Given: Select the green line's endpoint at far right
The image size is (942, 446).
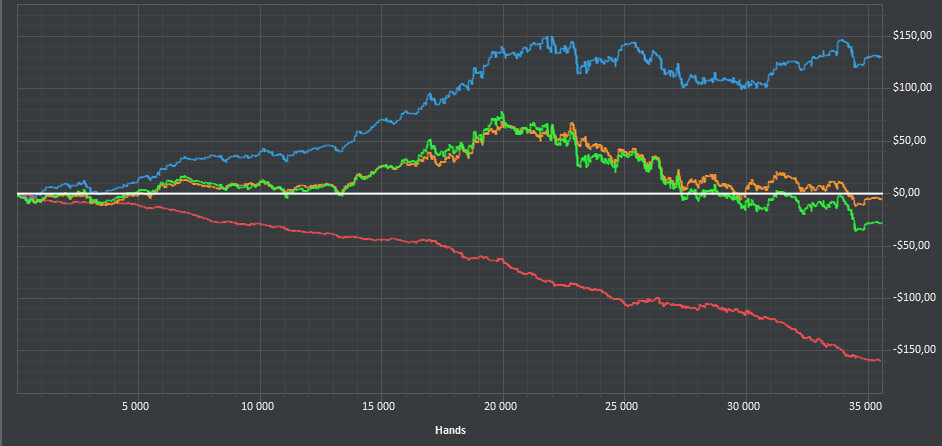Looking at the screenshot, I should 880,223.
